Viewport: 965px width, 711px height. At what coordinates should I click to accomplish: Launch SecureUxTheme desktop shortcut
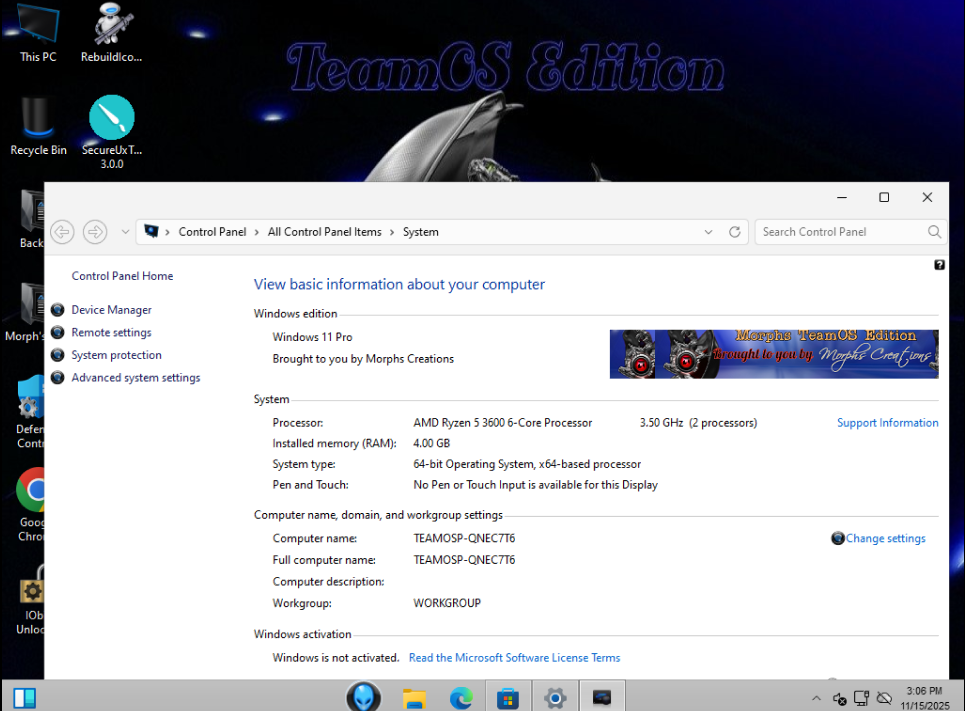click(x=112, y=125)
